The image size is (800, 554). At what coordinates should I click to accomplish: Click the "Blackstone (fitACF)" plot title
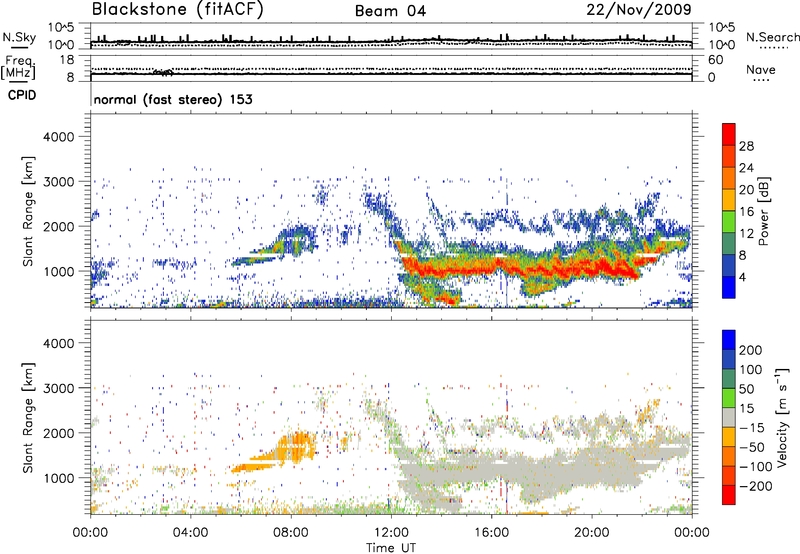177,9
